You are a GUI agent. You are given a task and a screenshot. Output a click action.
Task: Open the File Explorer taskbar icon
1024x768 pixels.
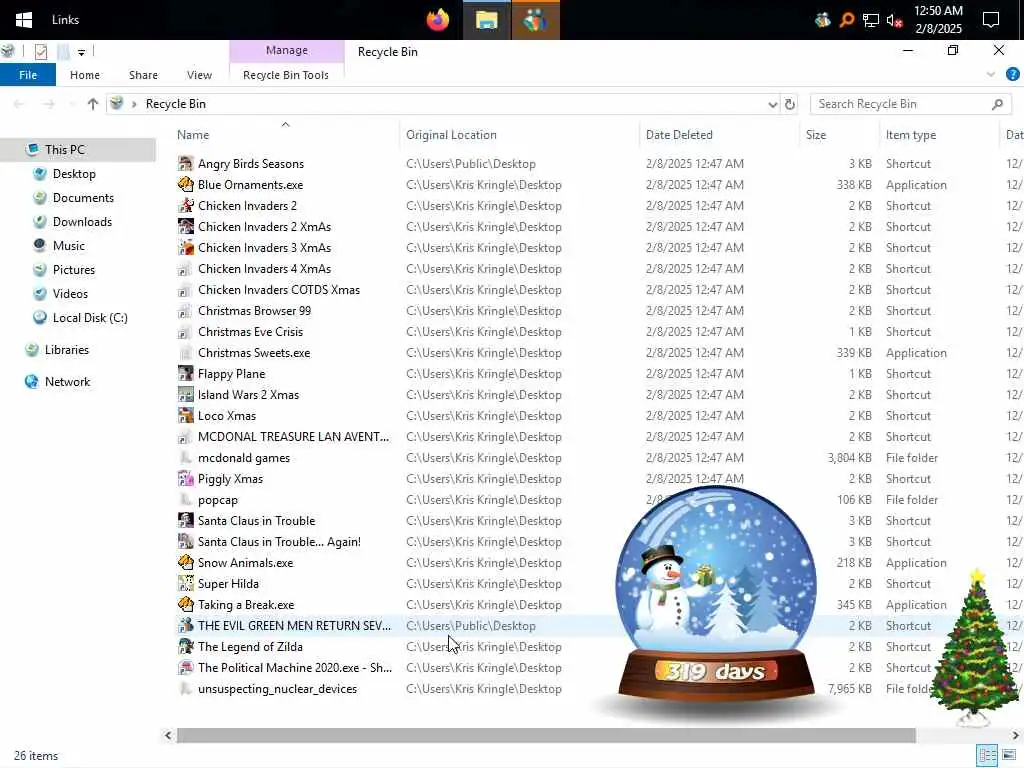487,20
